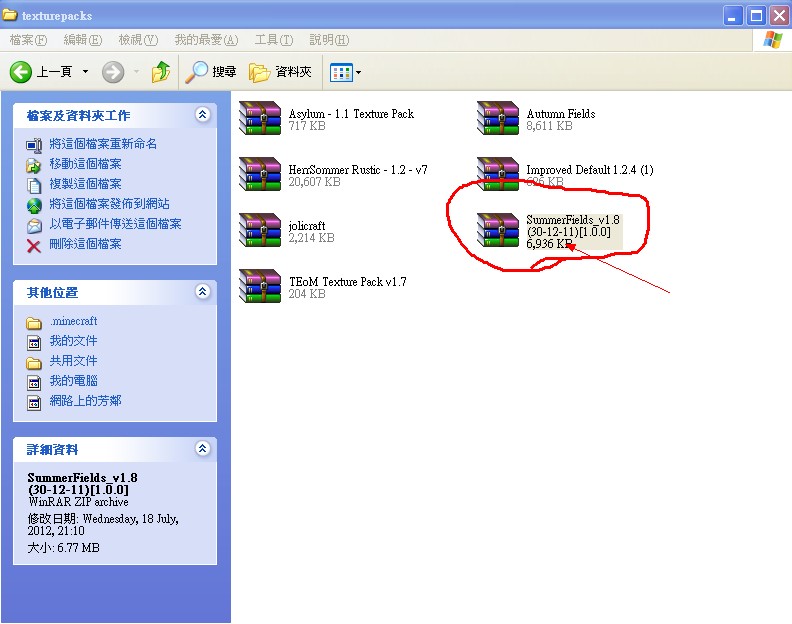Click the 我的電腦 icon
The height and width of the screenshot is (624, 792).
coord(34,383)
